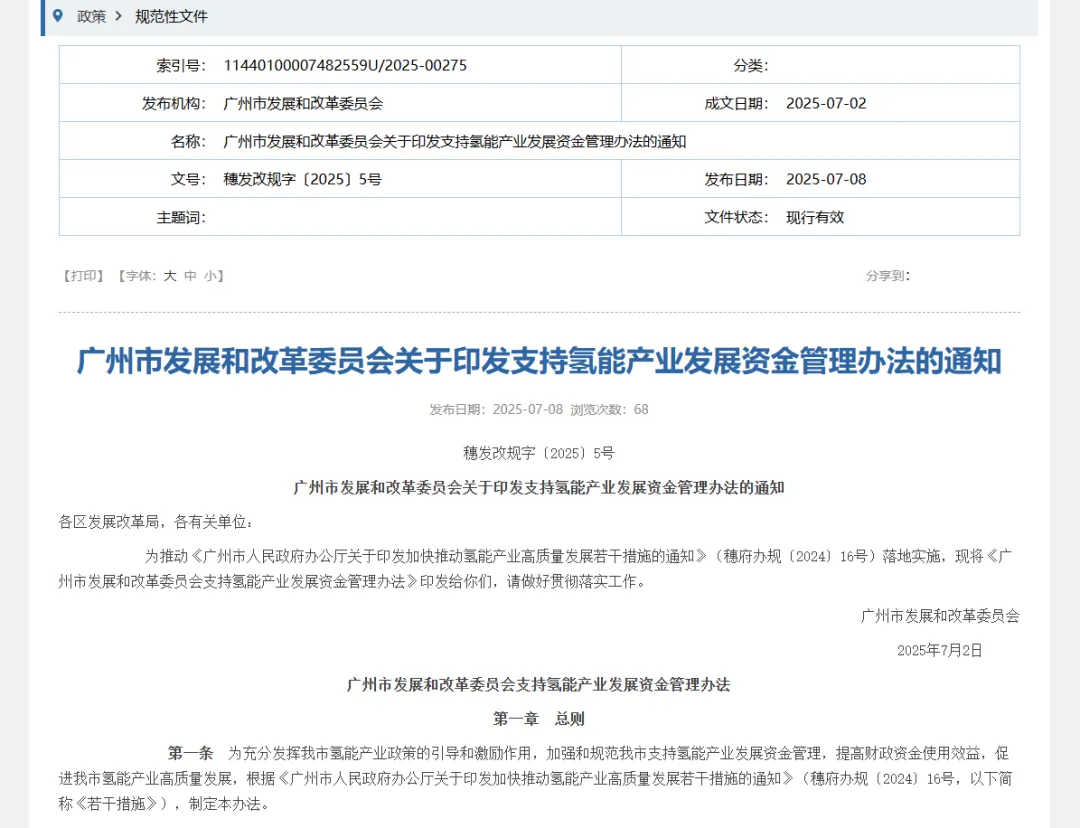Image resolution: width=1080 pixels, height=828 pixels.
Task: Click the location pin icon in breadcrumb
Action: [57, 16]
